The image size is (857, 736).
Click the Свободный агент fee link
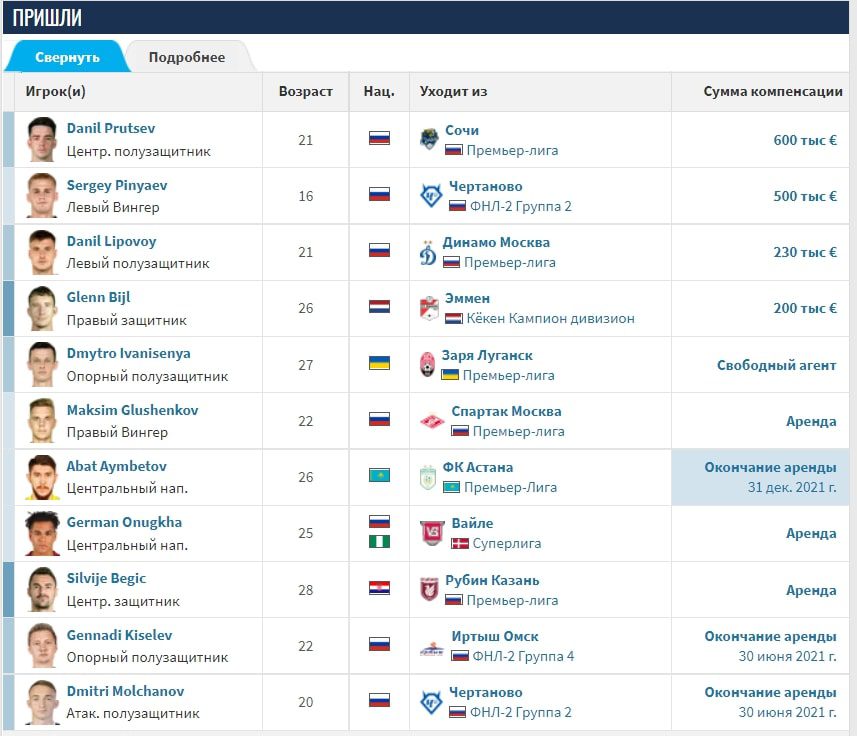[776, 365]
